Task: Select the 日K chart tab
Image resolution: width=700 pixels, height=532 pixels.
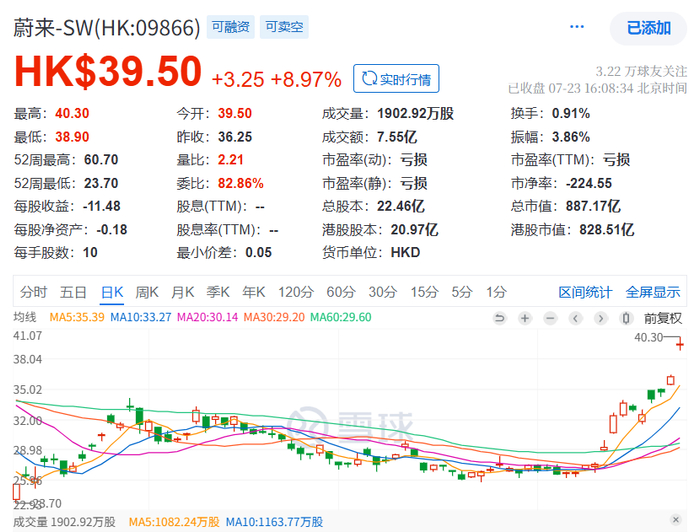Action: [x=112, y=292]
